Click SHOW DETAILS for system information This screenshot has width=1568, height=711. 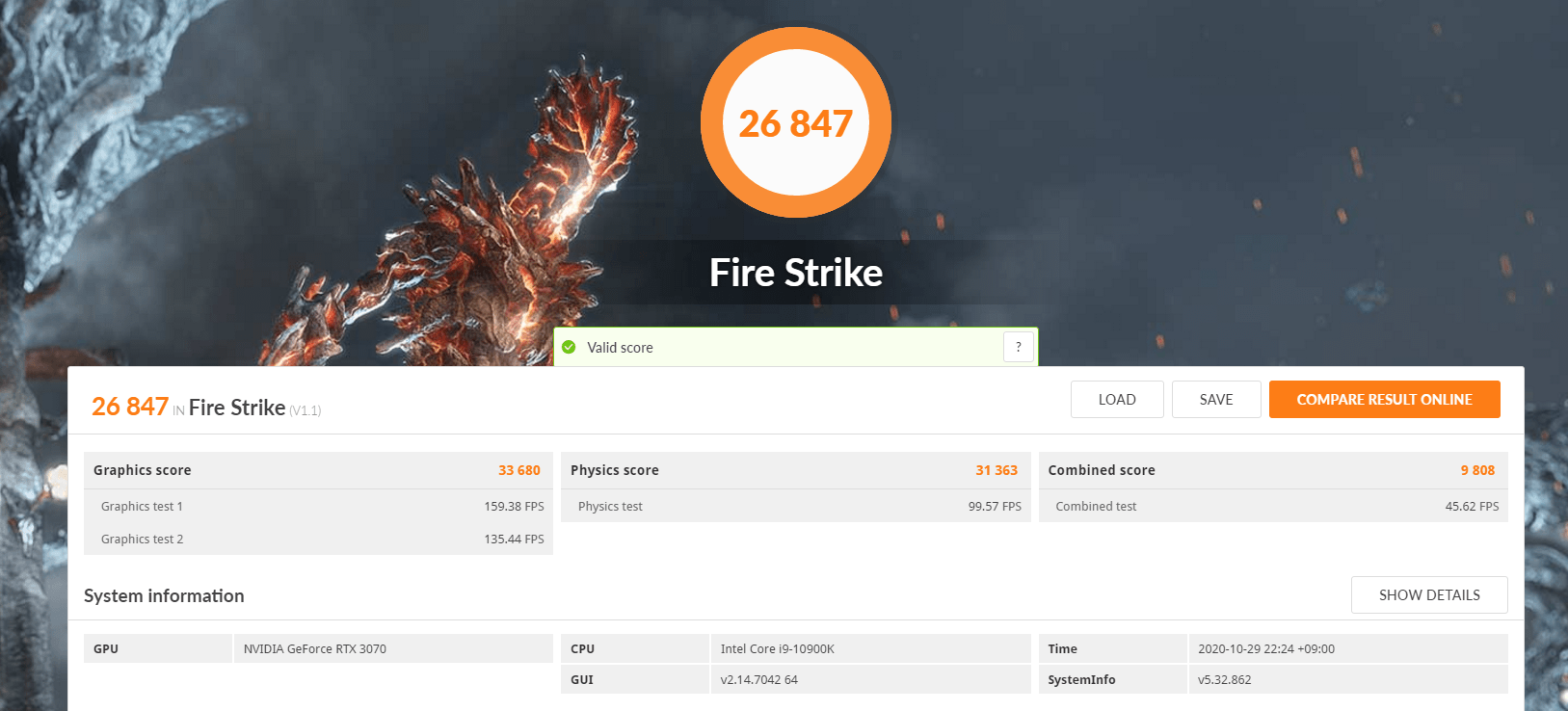point(1429,594)
